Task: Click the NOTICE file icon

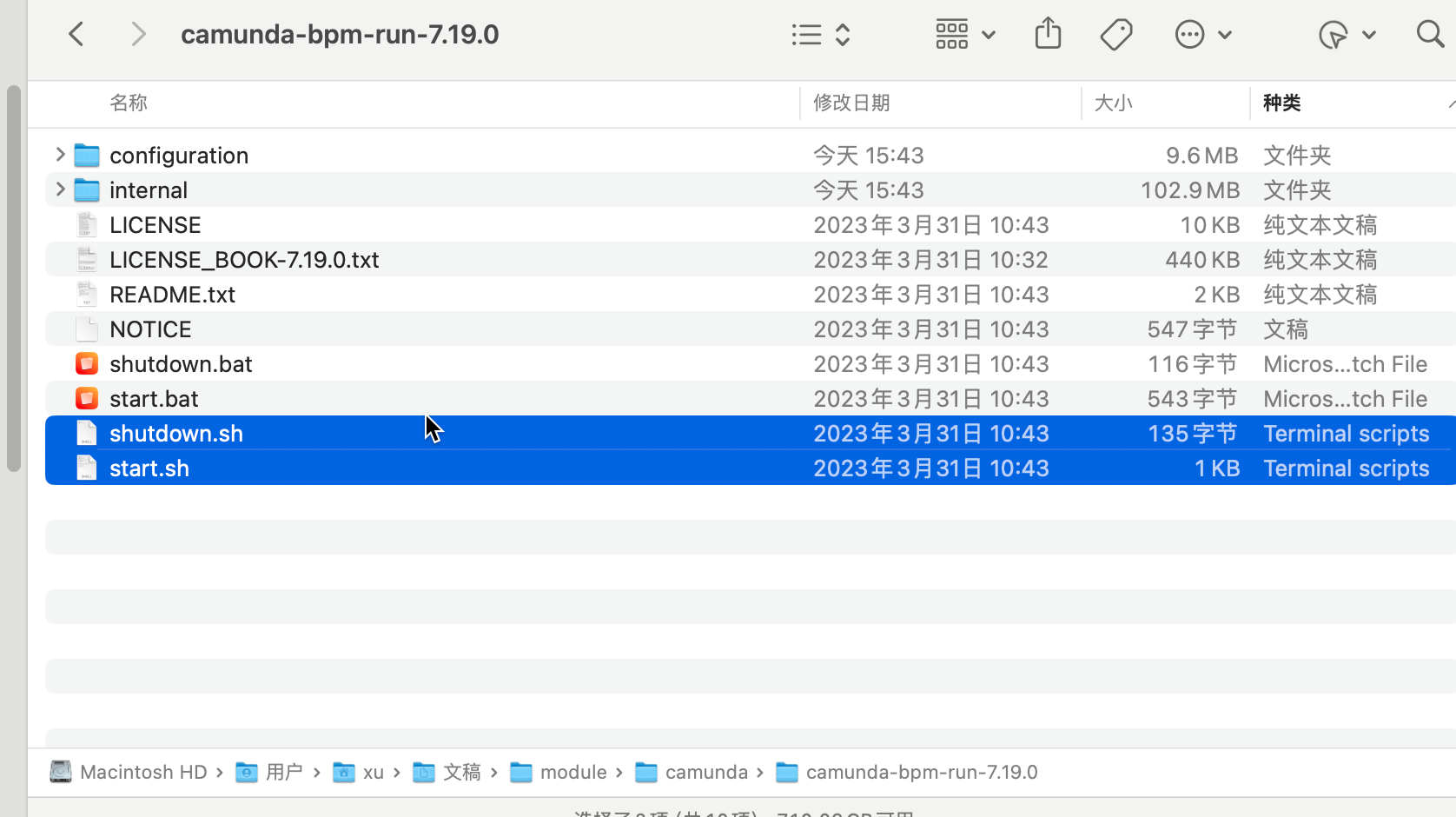Action: pyautogui.click(x=87, y=329)
